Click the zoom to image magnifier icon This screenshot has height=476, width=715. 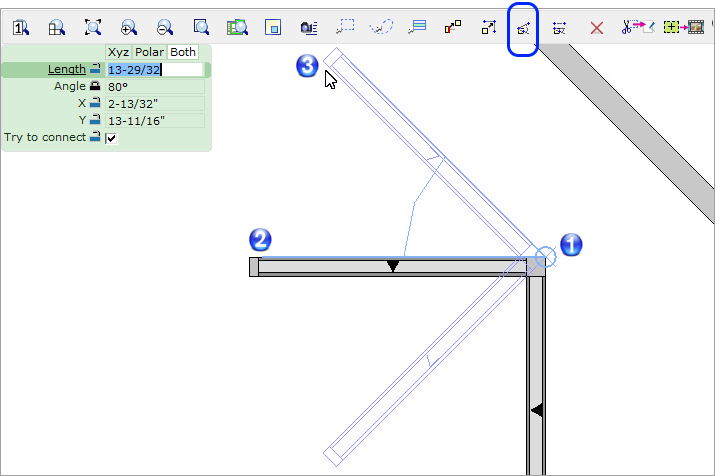pos(237,27)
